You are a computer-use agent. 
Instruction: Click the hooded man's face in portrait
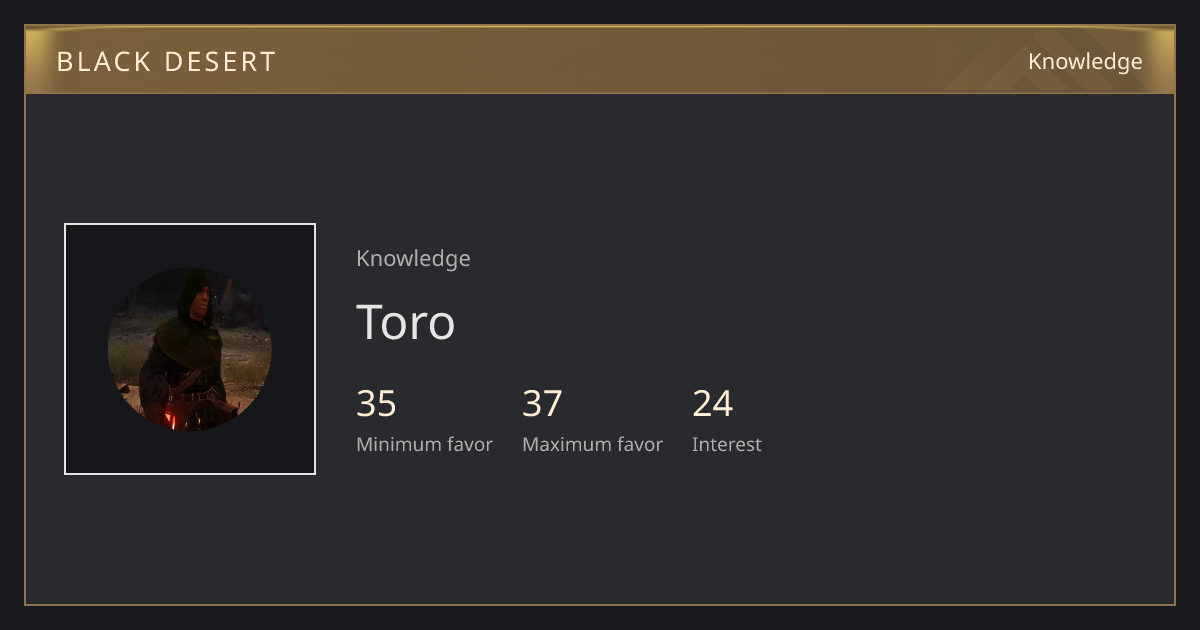(203, 298)
